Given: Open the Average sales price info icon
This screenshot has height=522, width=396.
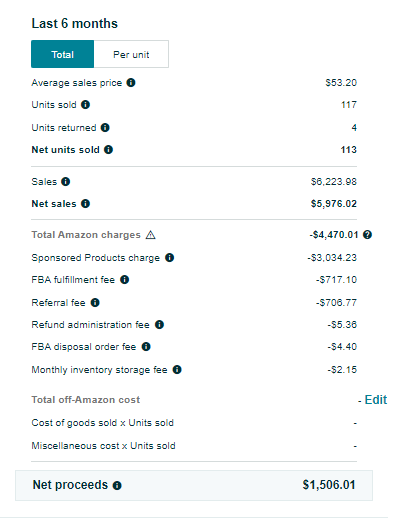Looking at the screenshot, I should [x=131, y=82].
